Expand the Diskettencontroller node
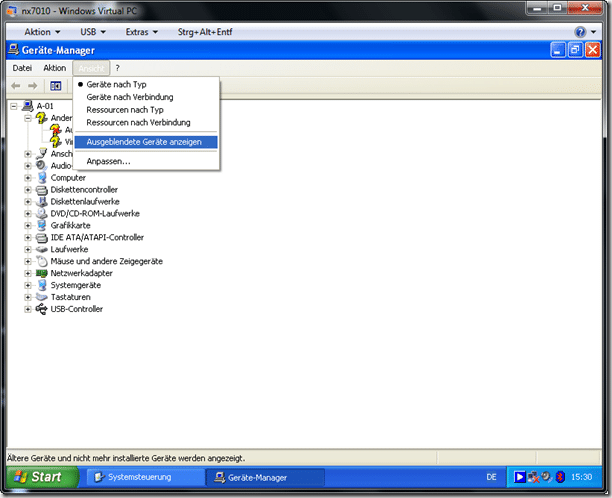 click(x=28, y=190)
